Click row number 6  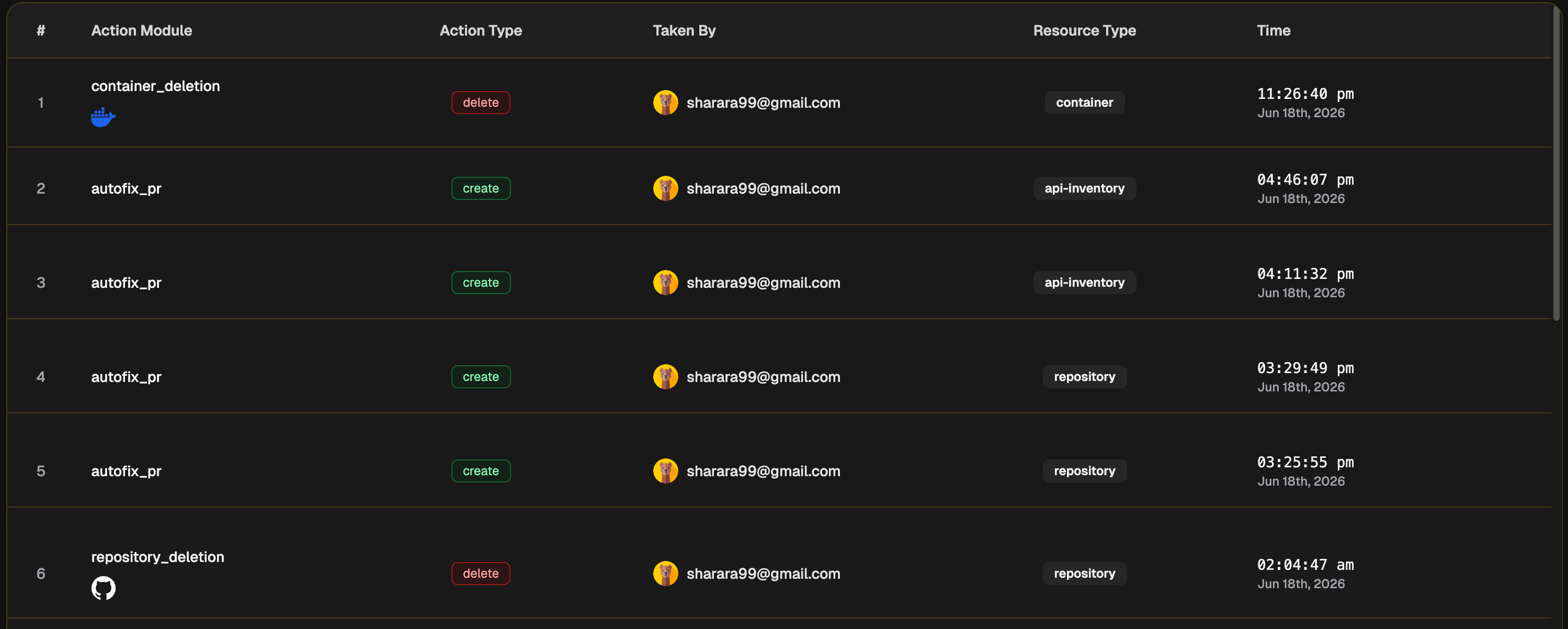41,574
